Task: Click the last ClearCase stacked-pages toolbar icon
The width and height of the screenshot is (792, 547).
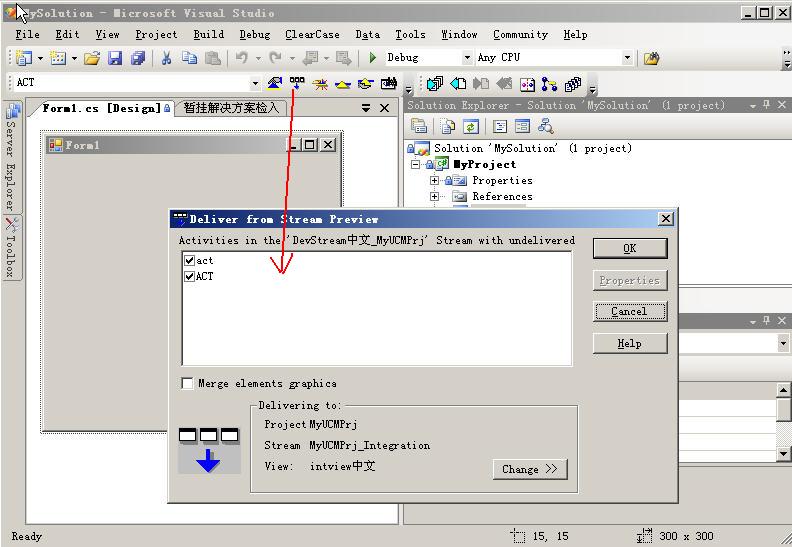Action: coord(573,84)
